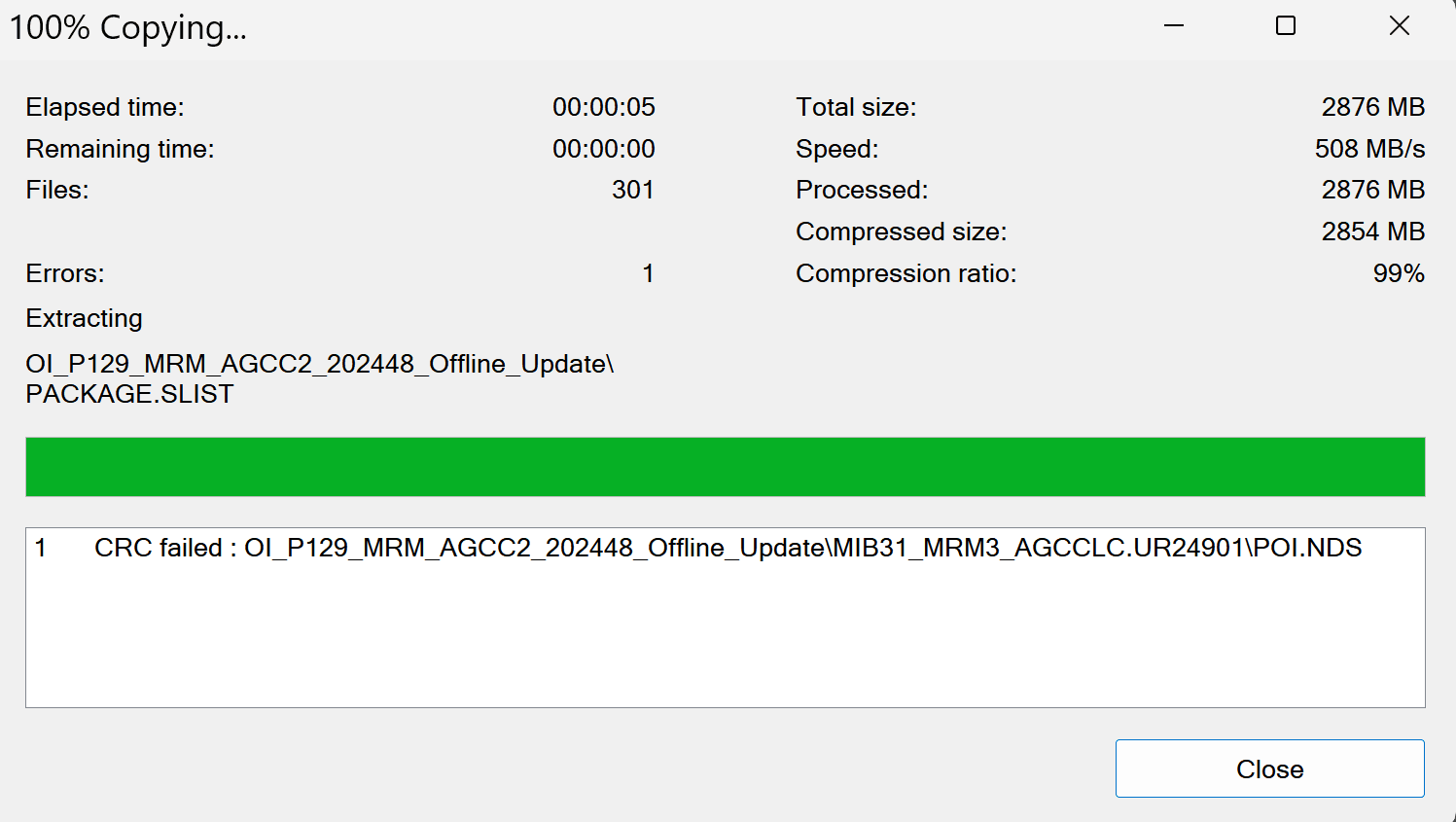Click the green extraction progress bar
Image resolution: width=1456 pixels, height=822 pixels.
click(x=725, y=467)
